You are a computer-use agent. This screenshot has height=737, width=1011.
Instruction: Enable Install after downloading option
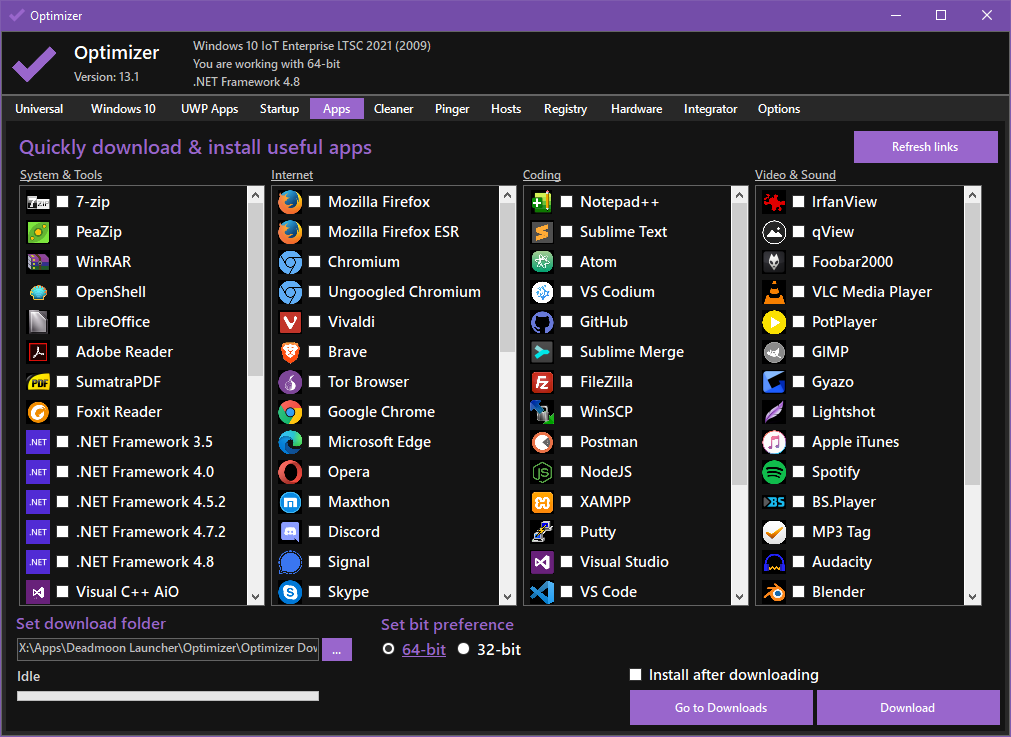click(636, 675)
